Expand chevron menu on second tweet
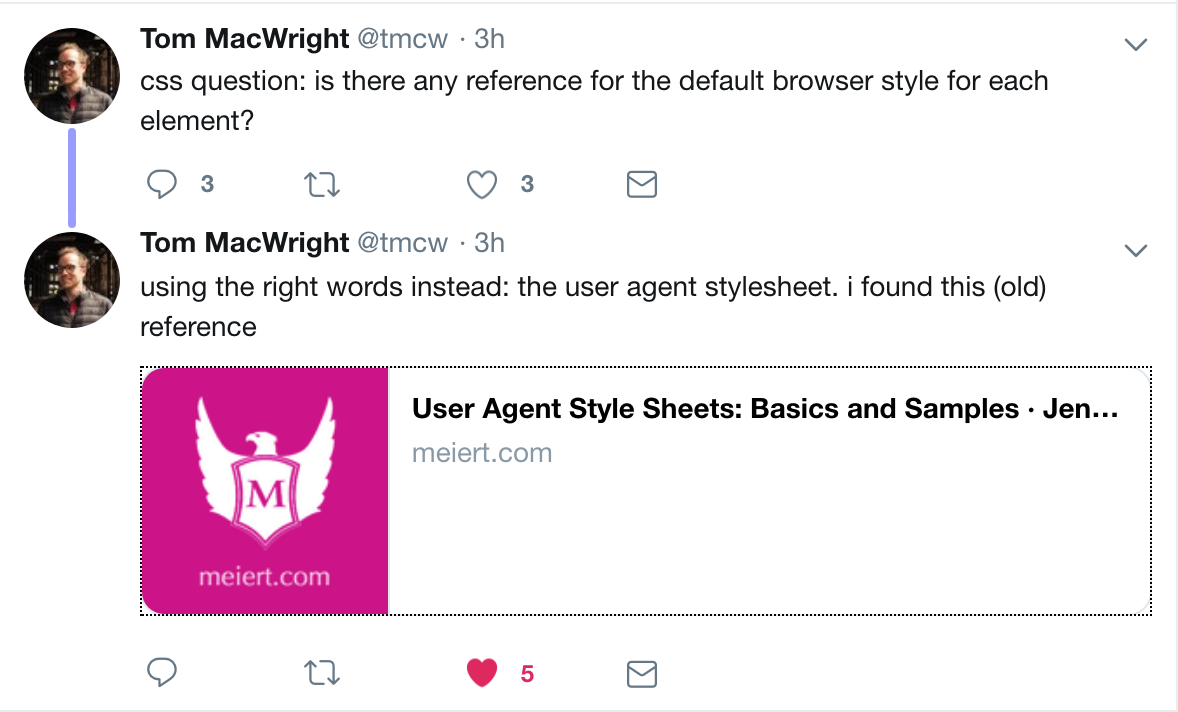The height and width of the screenshot is (712, 1178). [x=1135, y=250]
